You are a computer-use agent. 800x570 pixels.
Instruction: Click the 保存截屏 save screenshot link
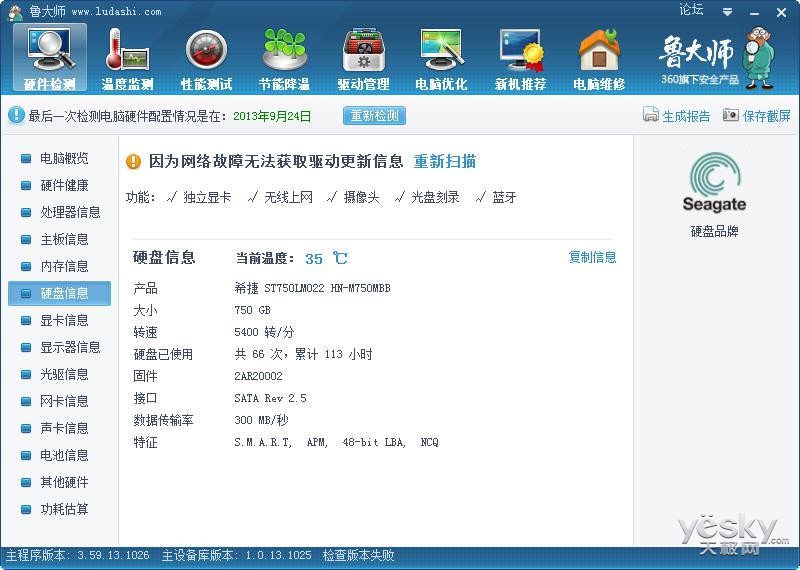[x=767, y=116]
